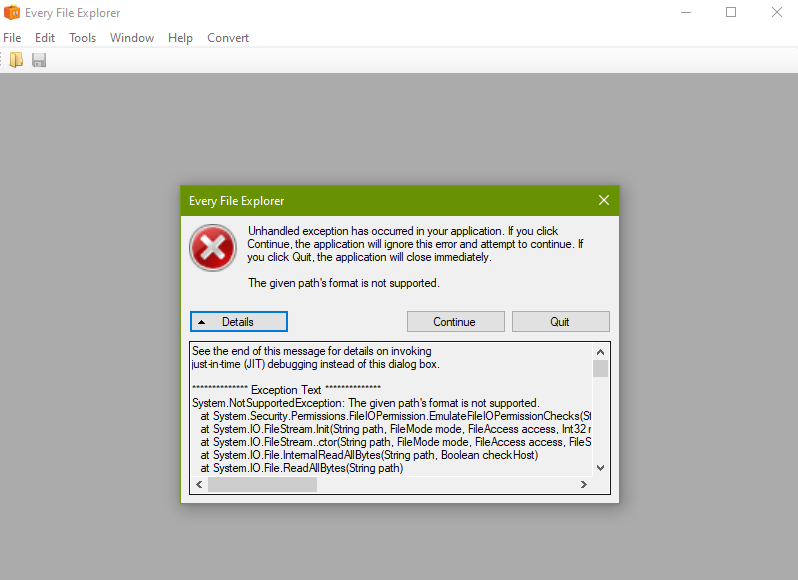Open the Edit menu
The image size is (798, 580).
[45, 38]
